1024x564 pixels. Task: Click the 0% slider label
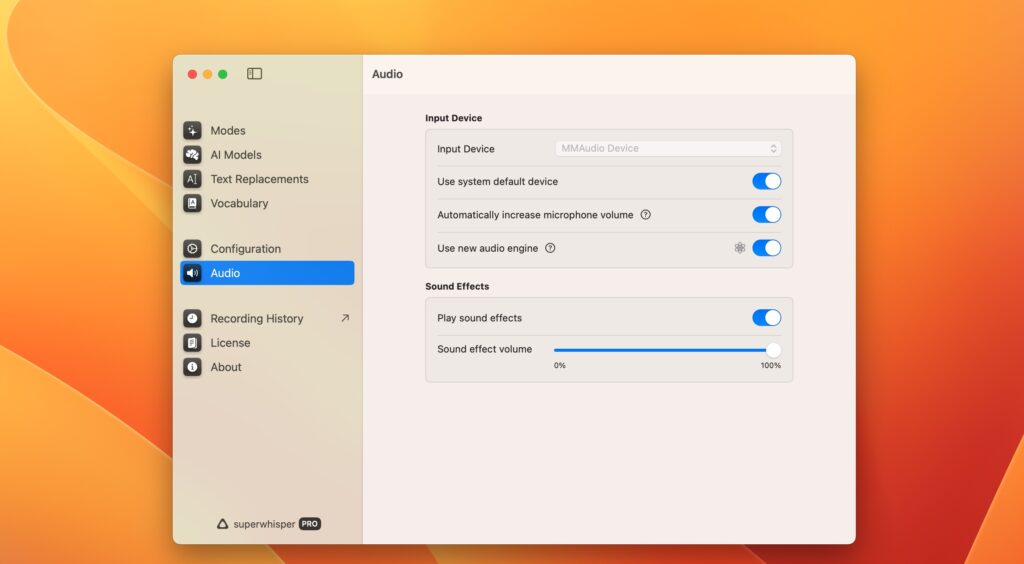tap(560, 366)
